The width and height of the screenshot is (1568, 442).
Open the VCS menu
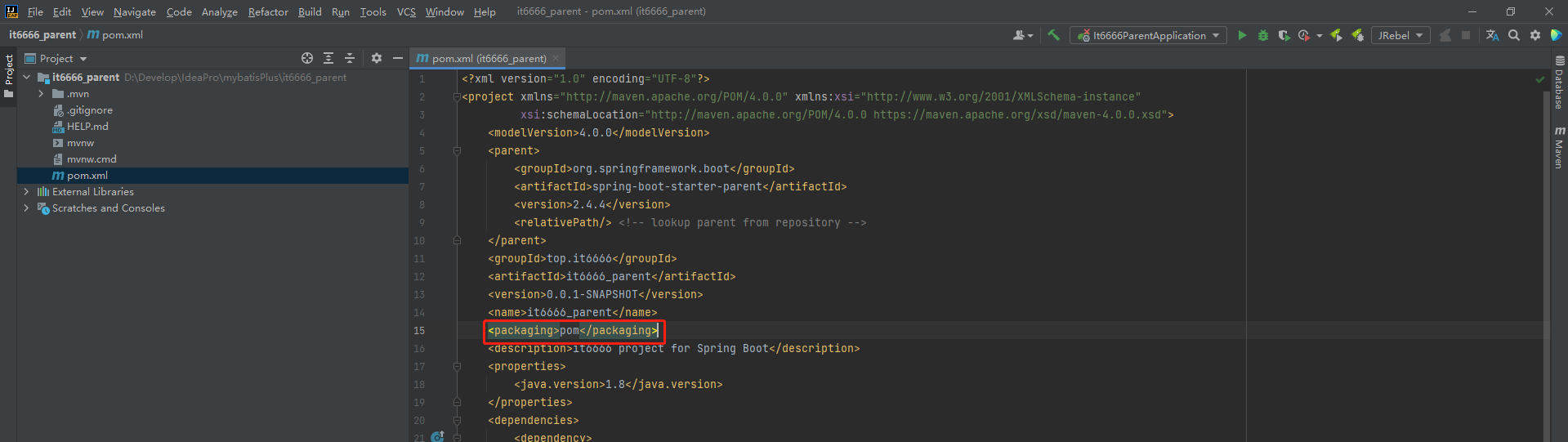(406, 11)
